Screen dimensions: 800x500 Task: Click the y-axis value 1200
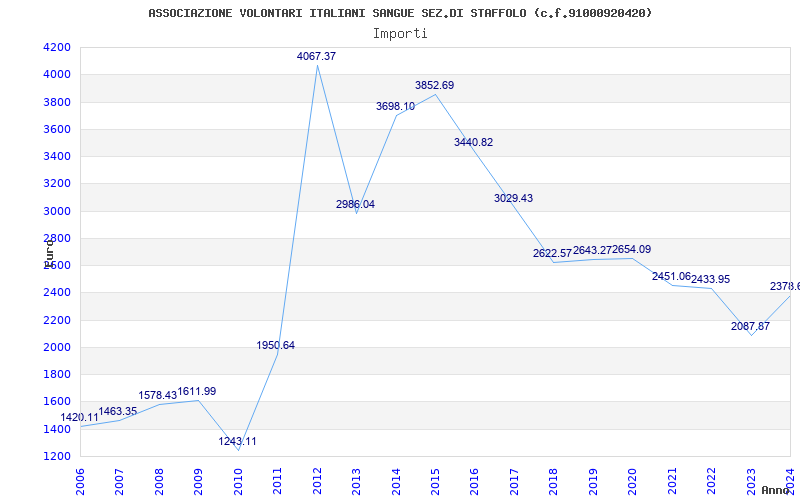57,456
